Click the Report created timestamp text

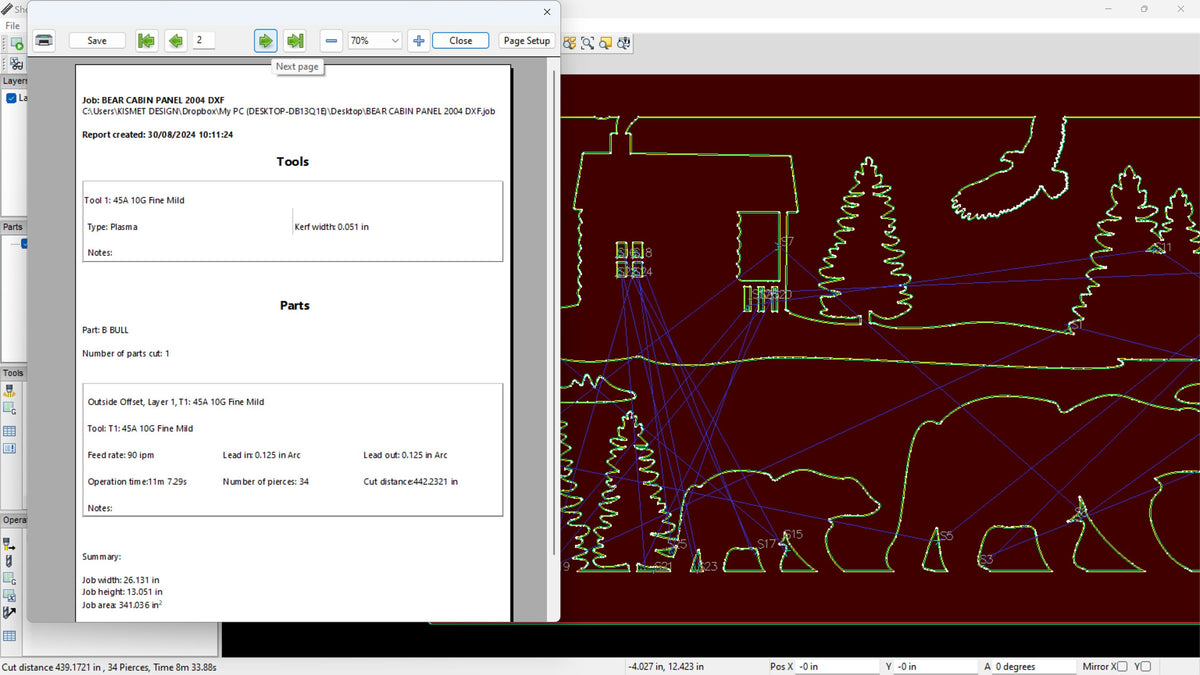coord(157,134)
